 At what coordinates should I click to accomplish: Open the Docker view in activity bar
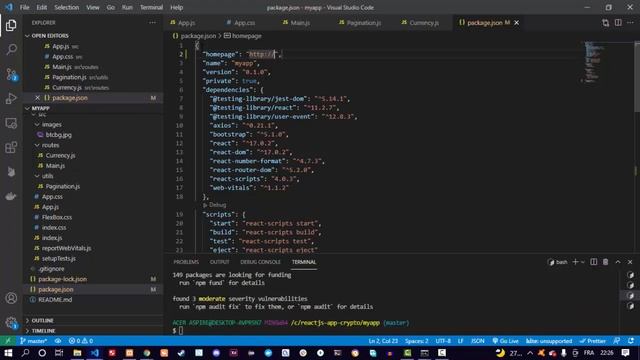tap(11, 196)
